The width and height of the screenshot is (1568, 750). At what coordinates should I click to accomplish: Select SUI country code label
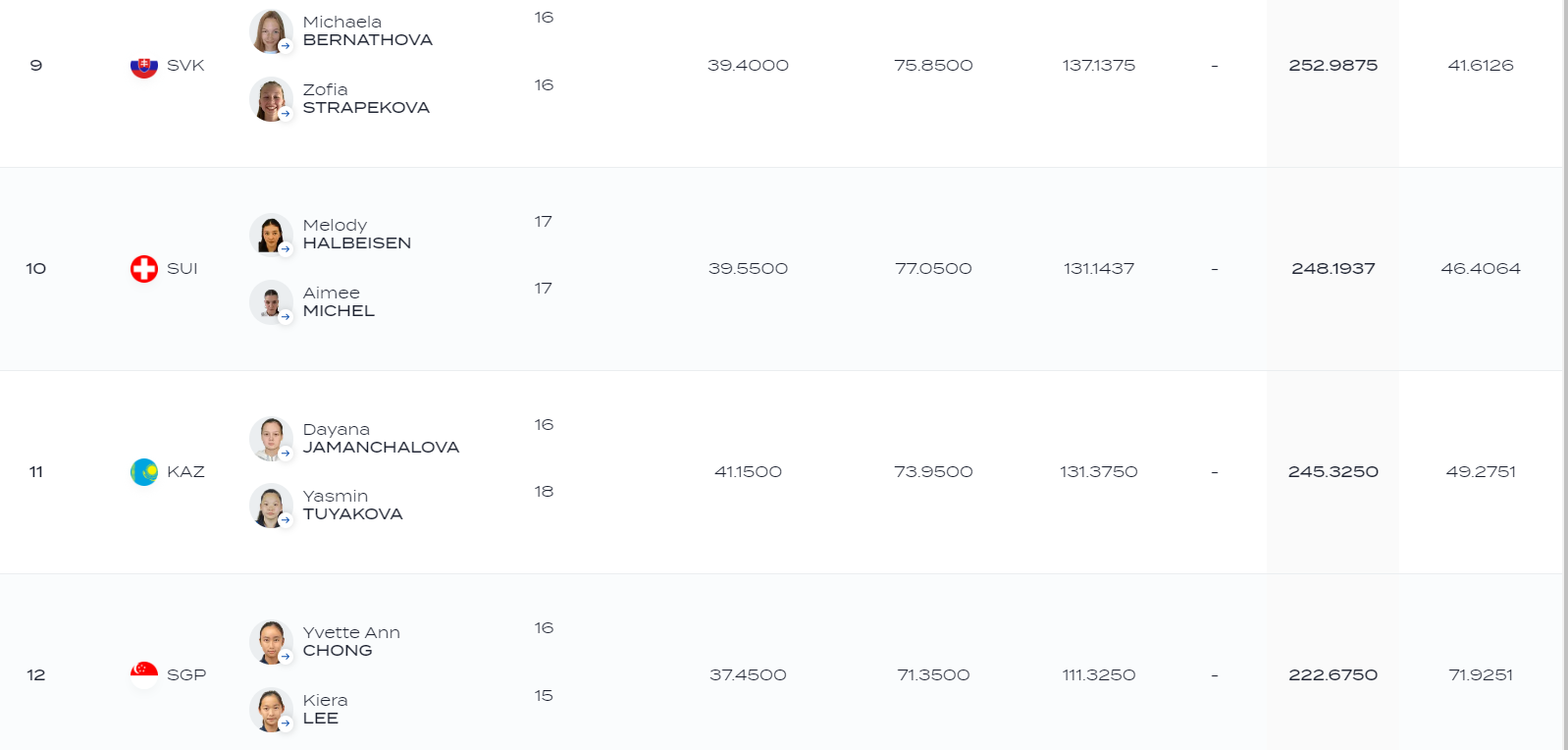(x=183, y=268)
